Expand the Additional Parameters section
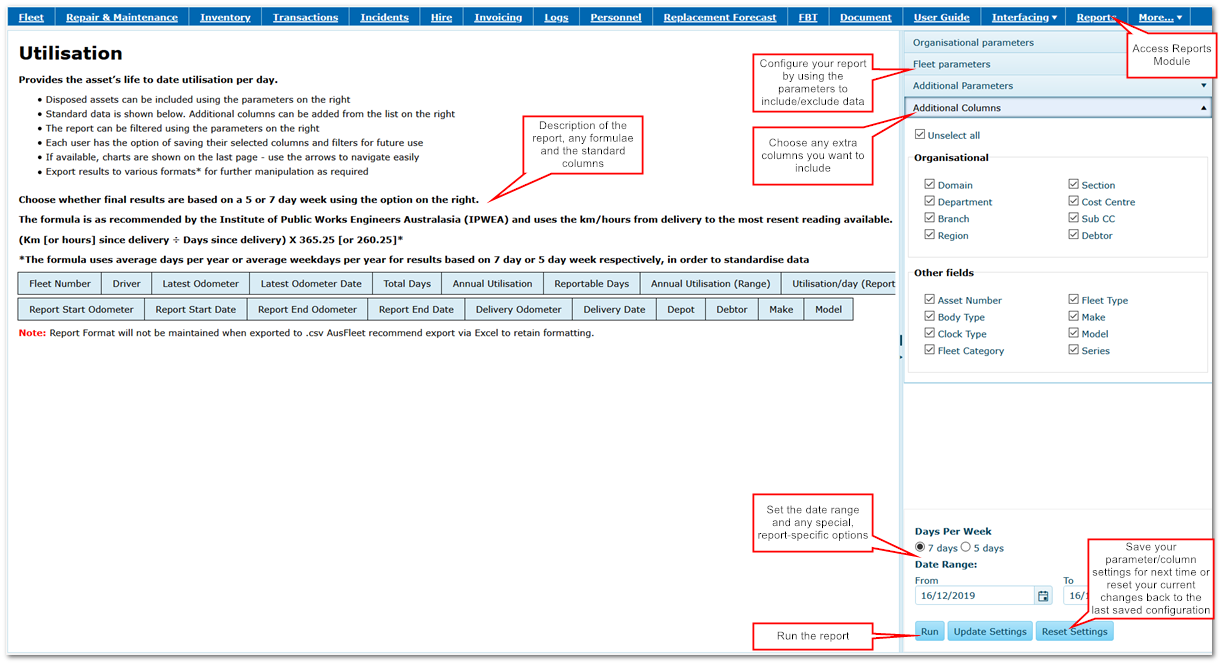 [1057, 86]
